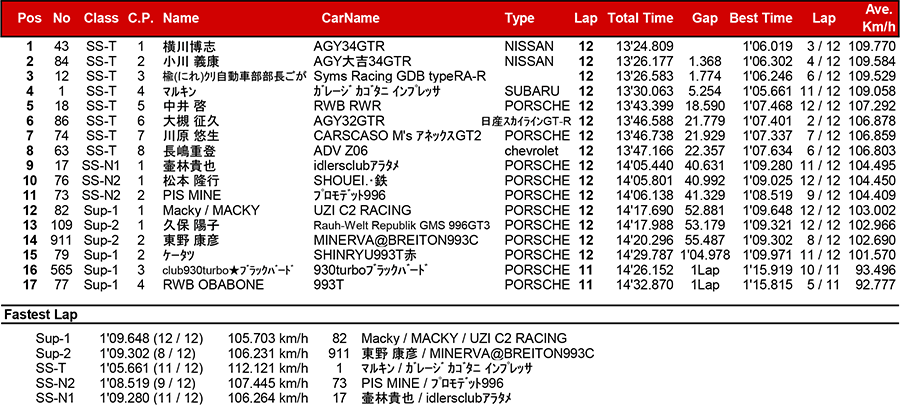Click the 'Total Time' column header

click(x=640, y=18)
